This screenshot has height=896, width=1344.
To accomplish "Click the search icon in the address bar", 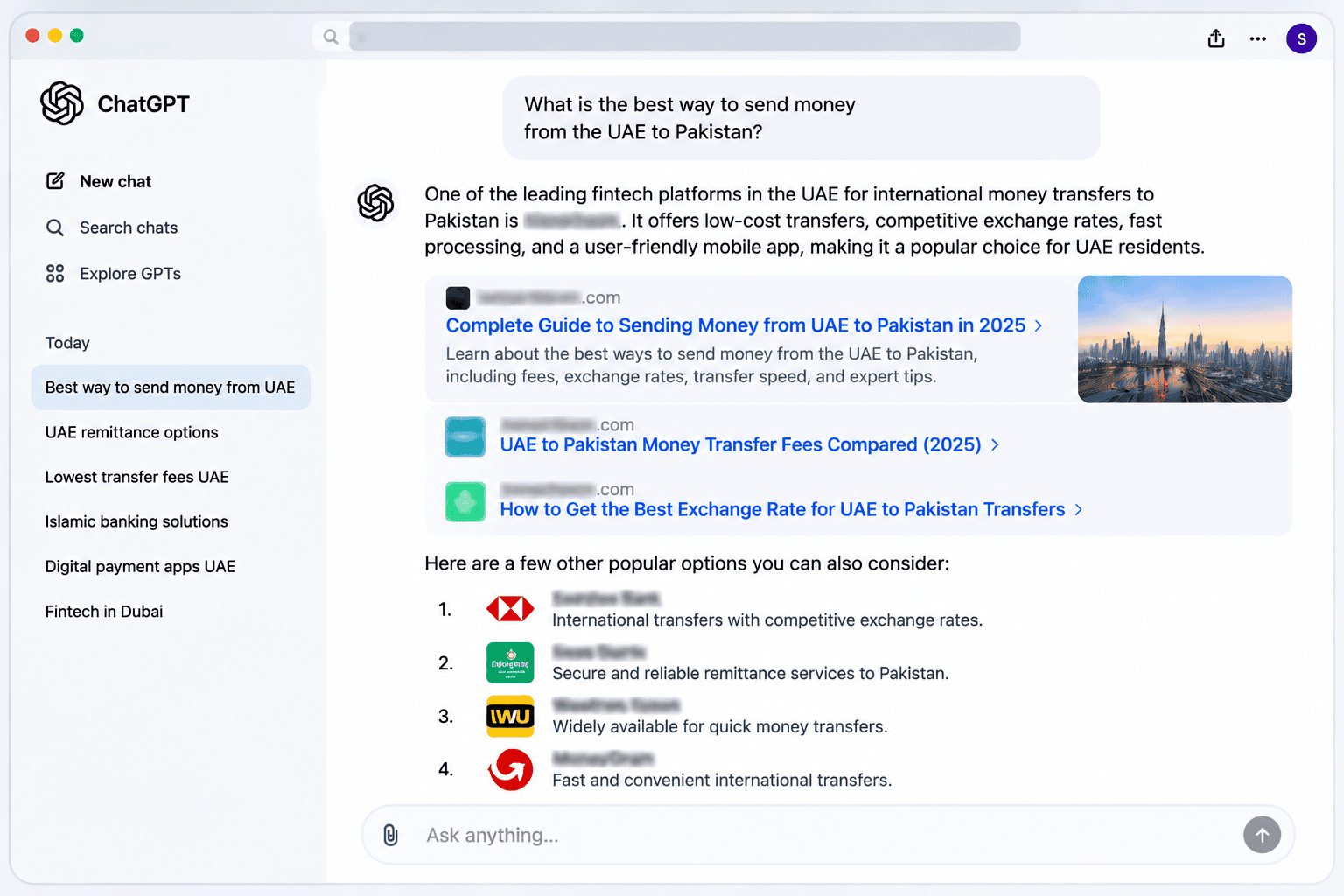I will 331,37.
